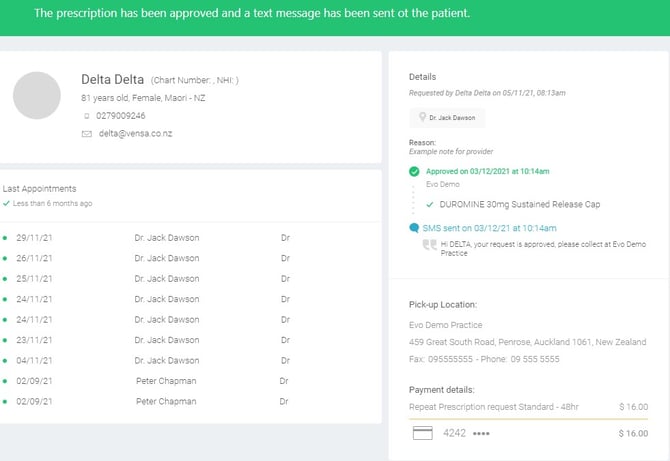Click the SMS speech bubble icon
670x461 pixels.
pyautogui.click(x=414, y=228)
